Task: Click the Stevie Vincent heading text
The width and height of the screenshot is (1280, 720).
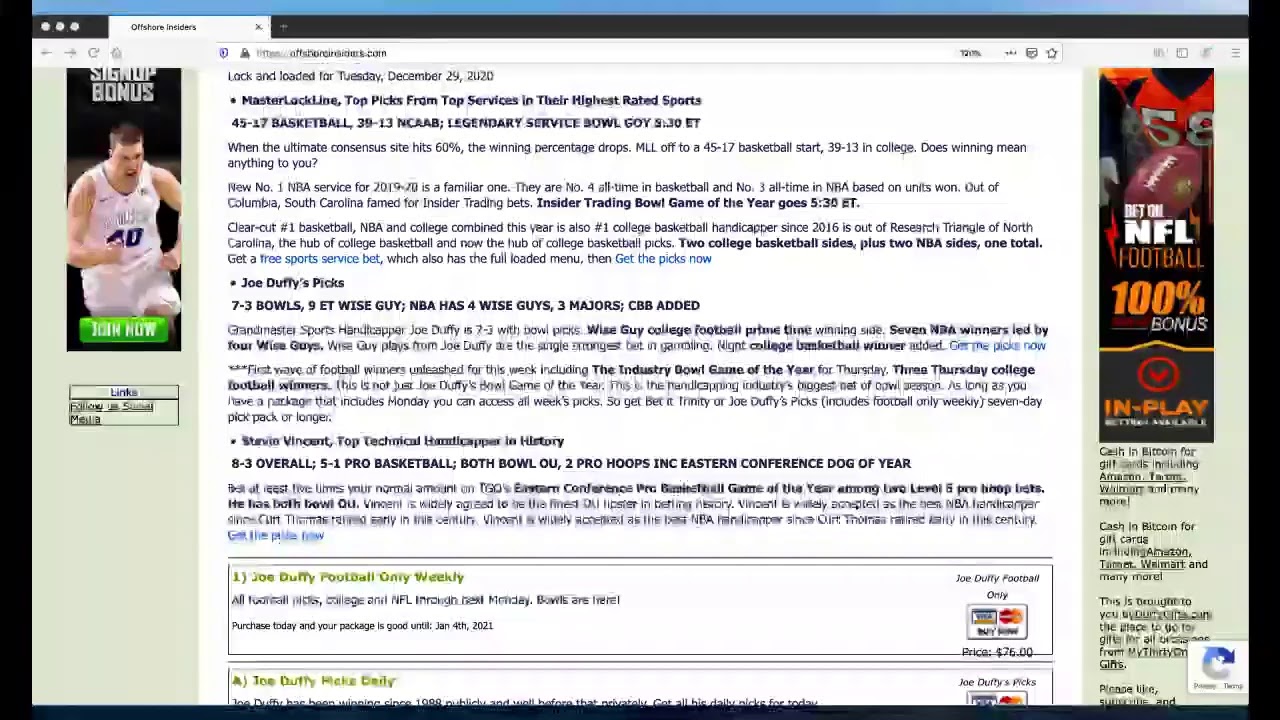Action: (402, 441)
